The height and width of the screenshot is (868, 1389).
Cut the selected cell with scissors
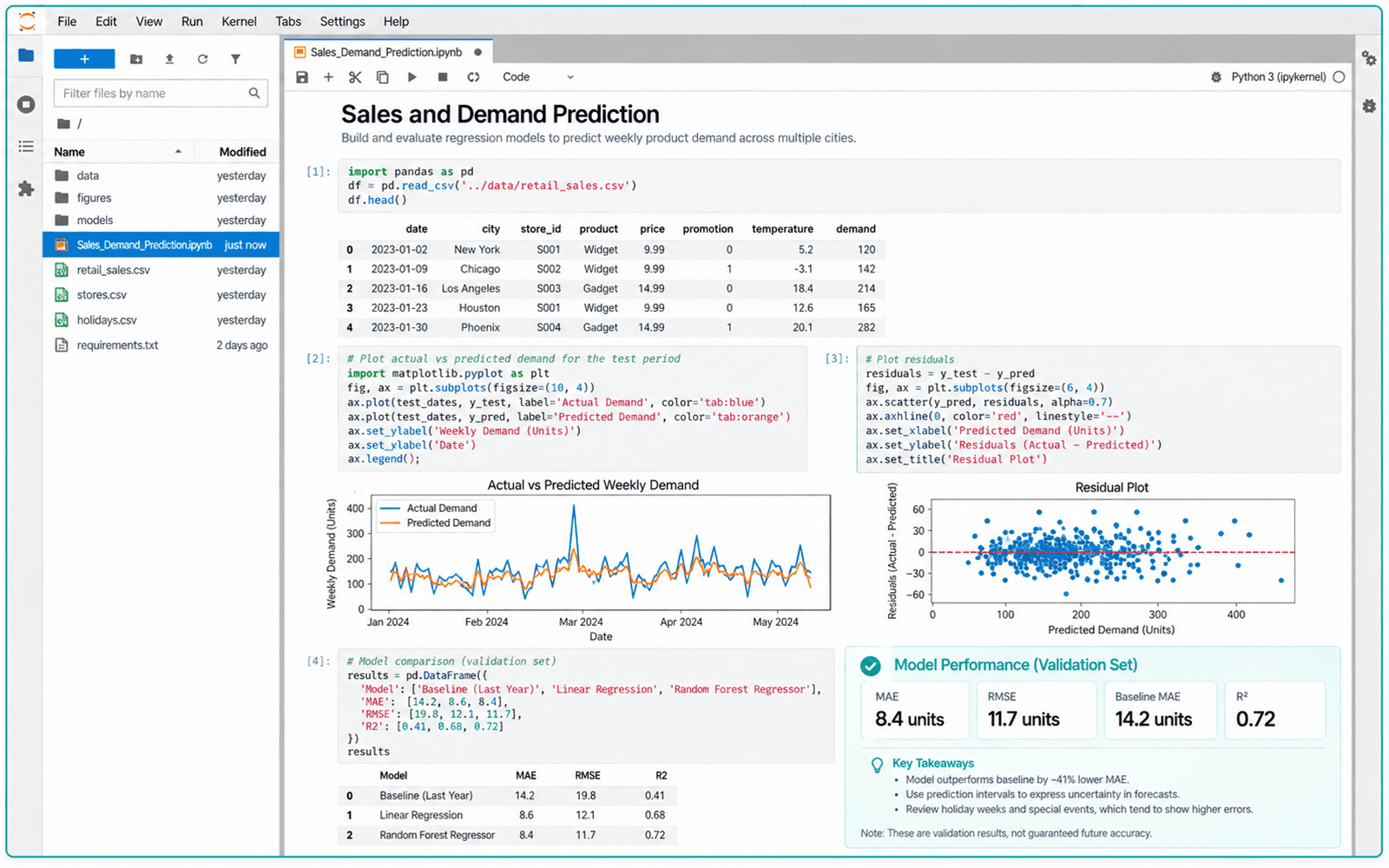(355, 77)
